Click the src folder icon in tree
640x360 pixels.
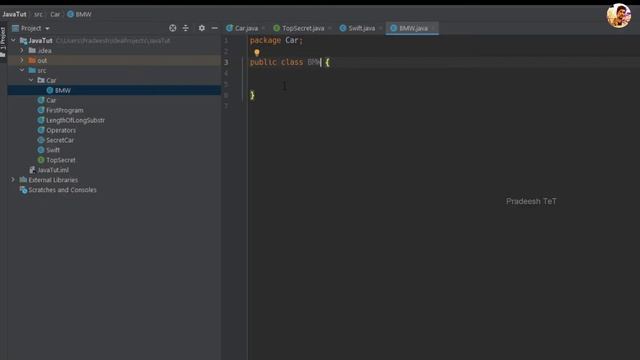pyautogui.click(x=32, y=70)
